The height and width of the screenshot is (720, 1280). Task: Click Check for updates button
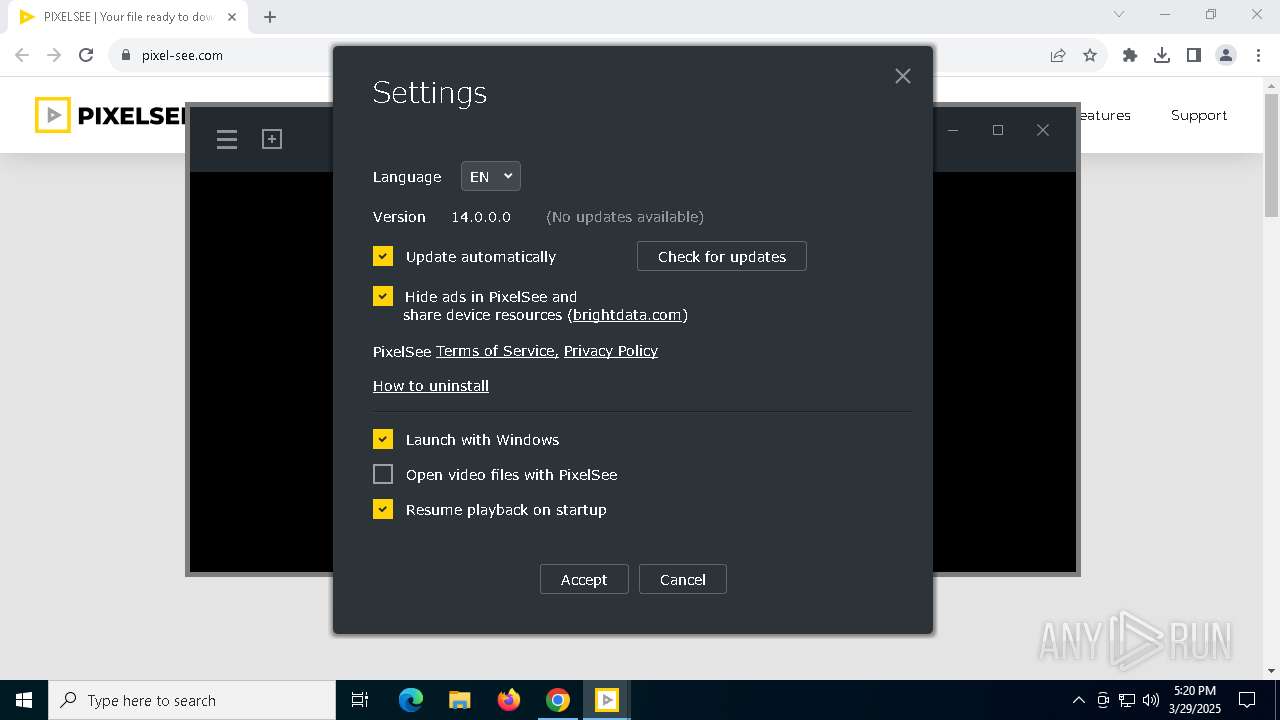pyautogui.click(x=722, y=256)
